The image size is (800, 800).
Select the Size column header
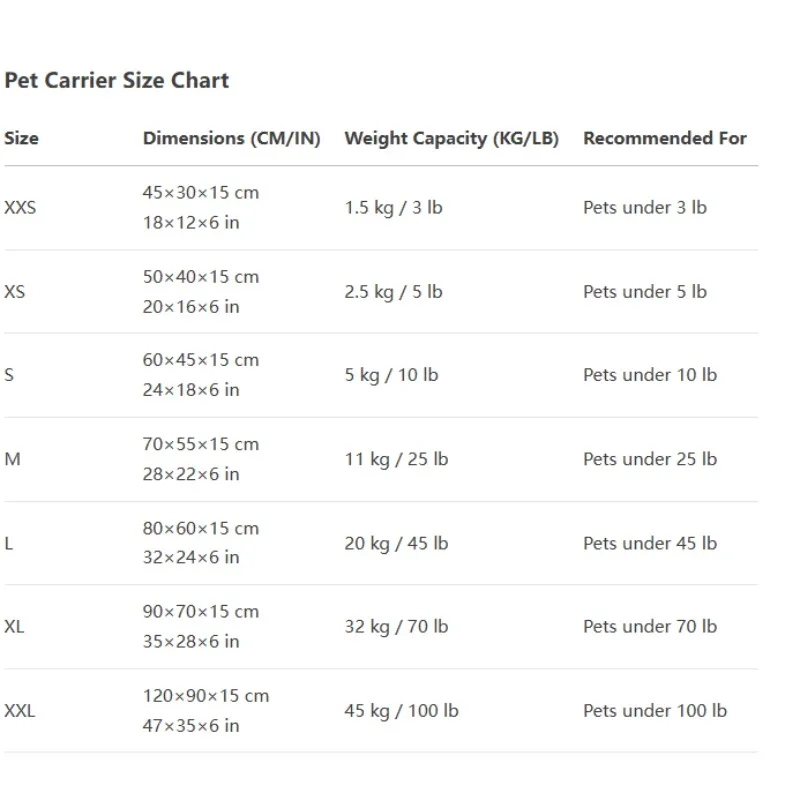[21, 138]
